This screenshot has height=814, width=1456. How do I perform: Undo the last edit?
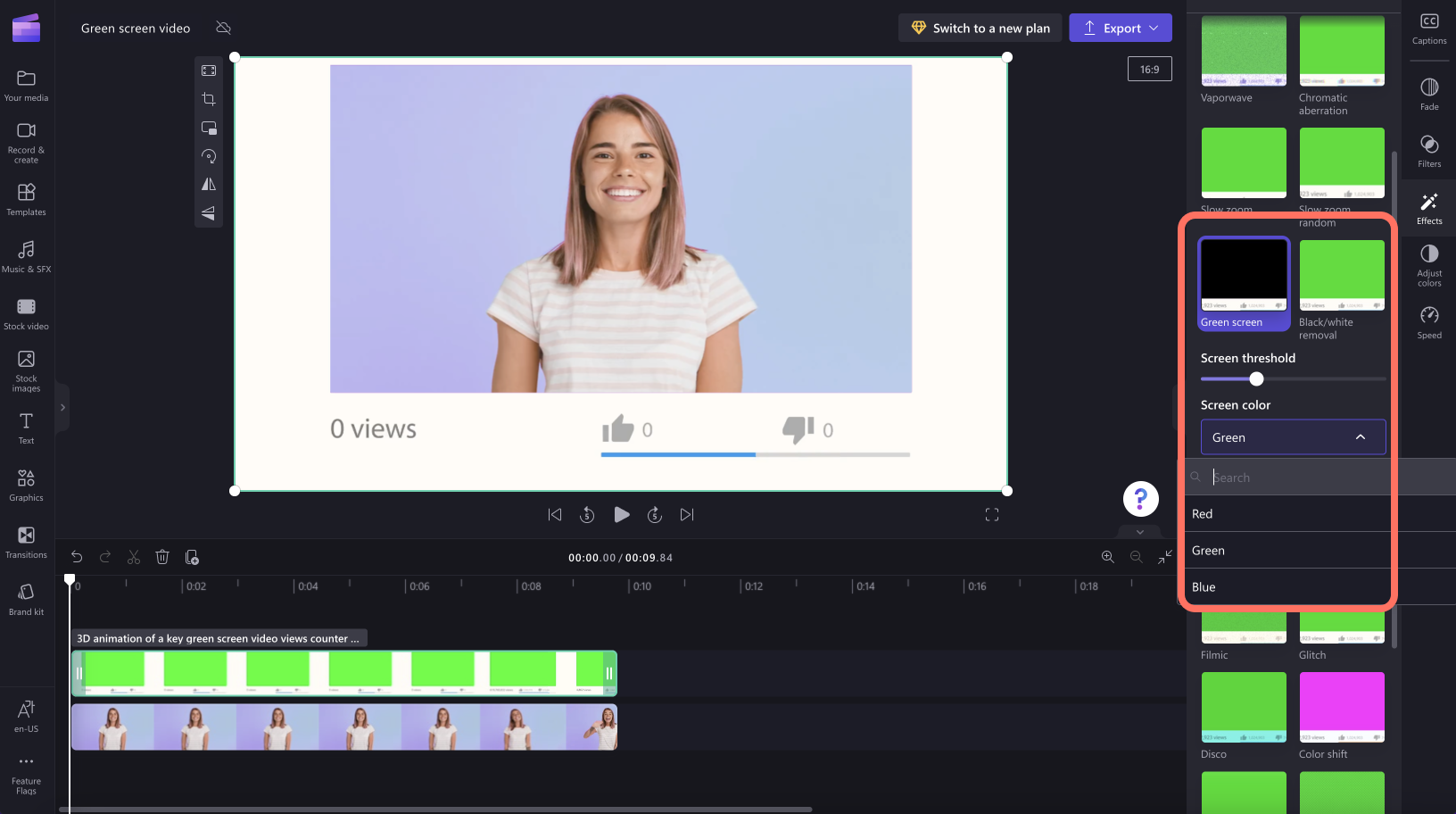click(76, 556)
